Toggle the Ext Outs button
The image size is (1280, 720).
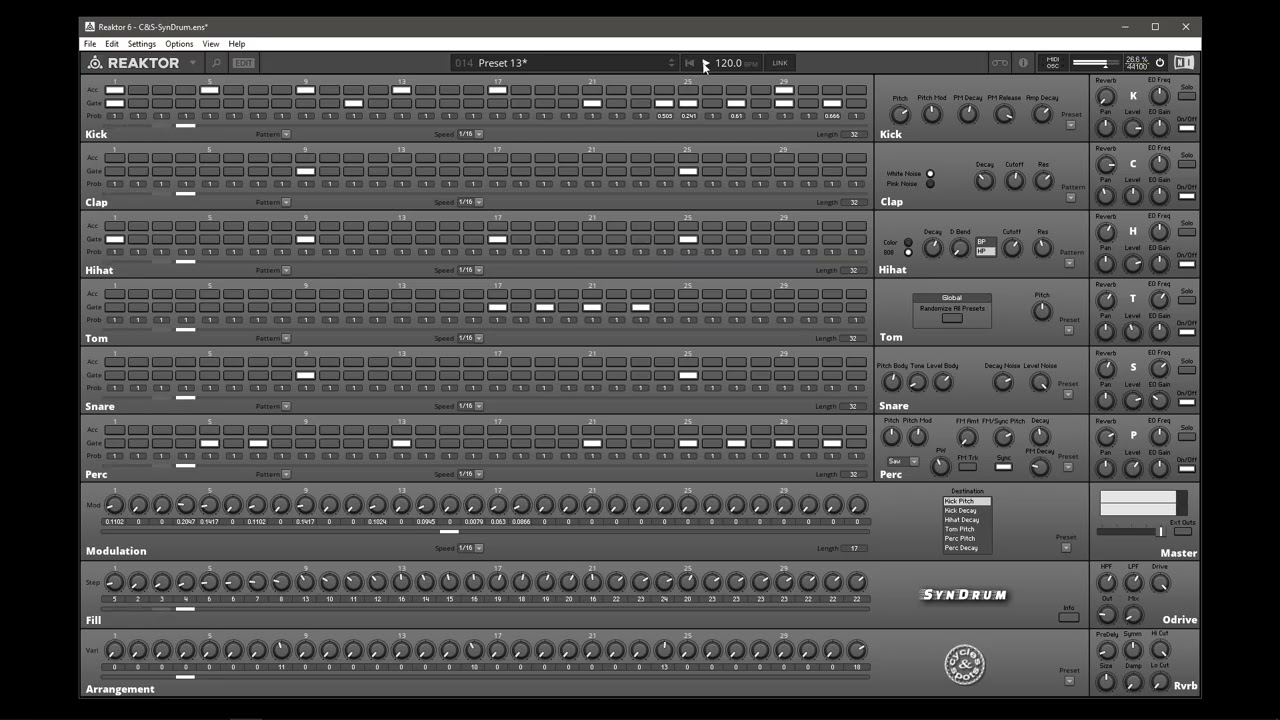[x=1182, y=531]
